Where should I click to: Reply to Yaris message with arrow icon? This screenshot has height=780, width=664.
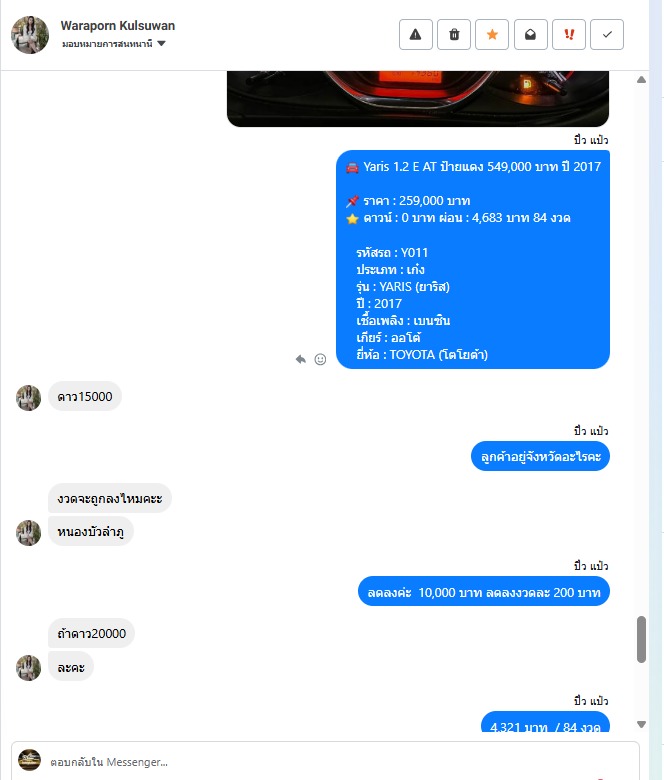coord(300,359)
